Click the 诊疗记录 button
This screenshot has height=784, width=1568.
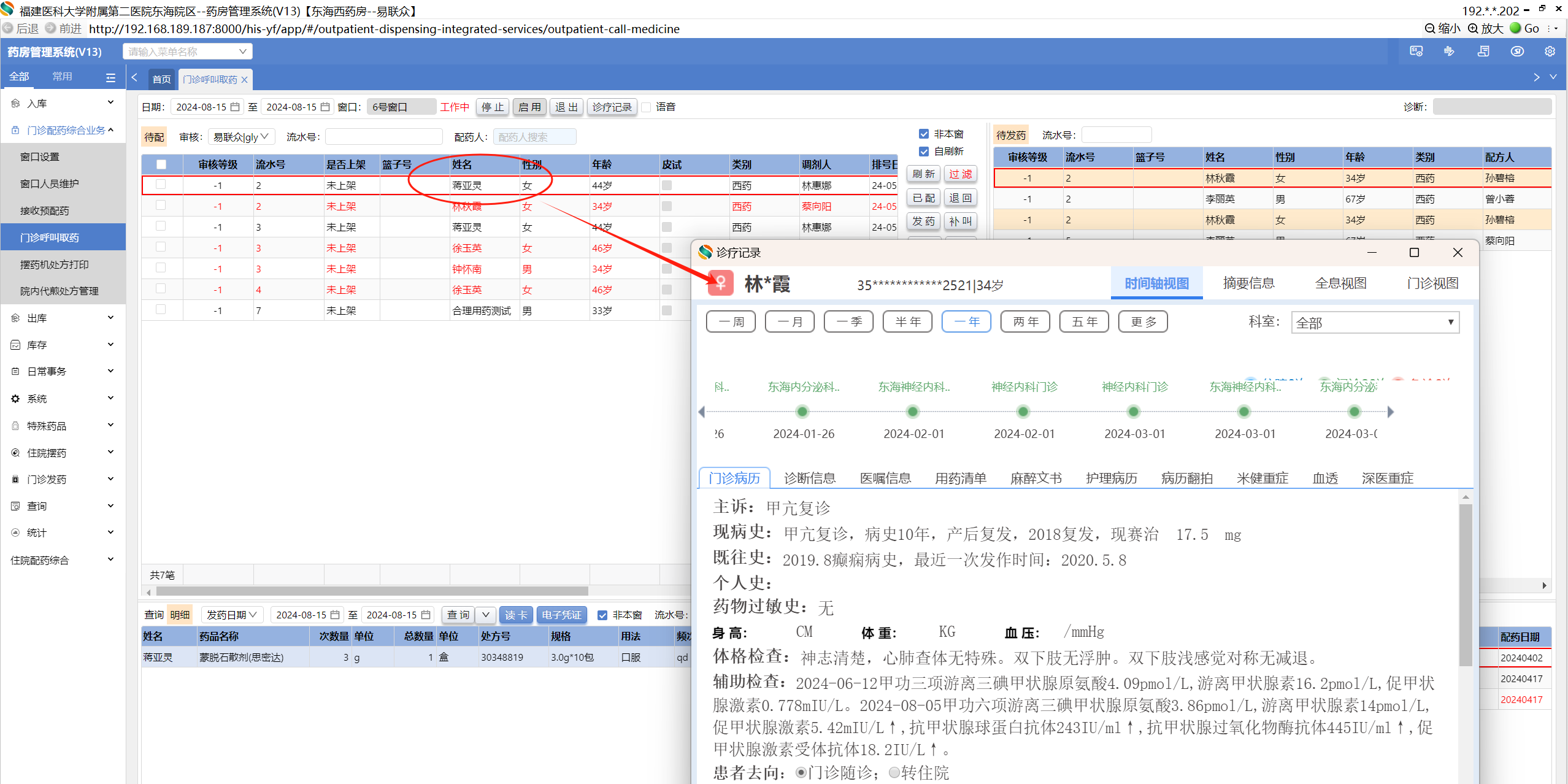pos(612,107)
